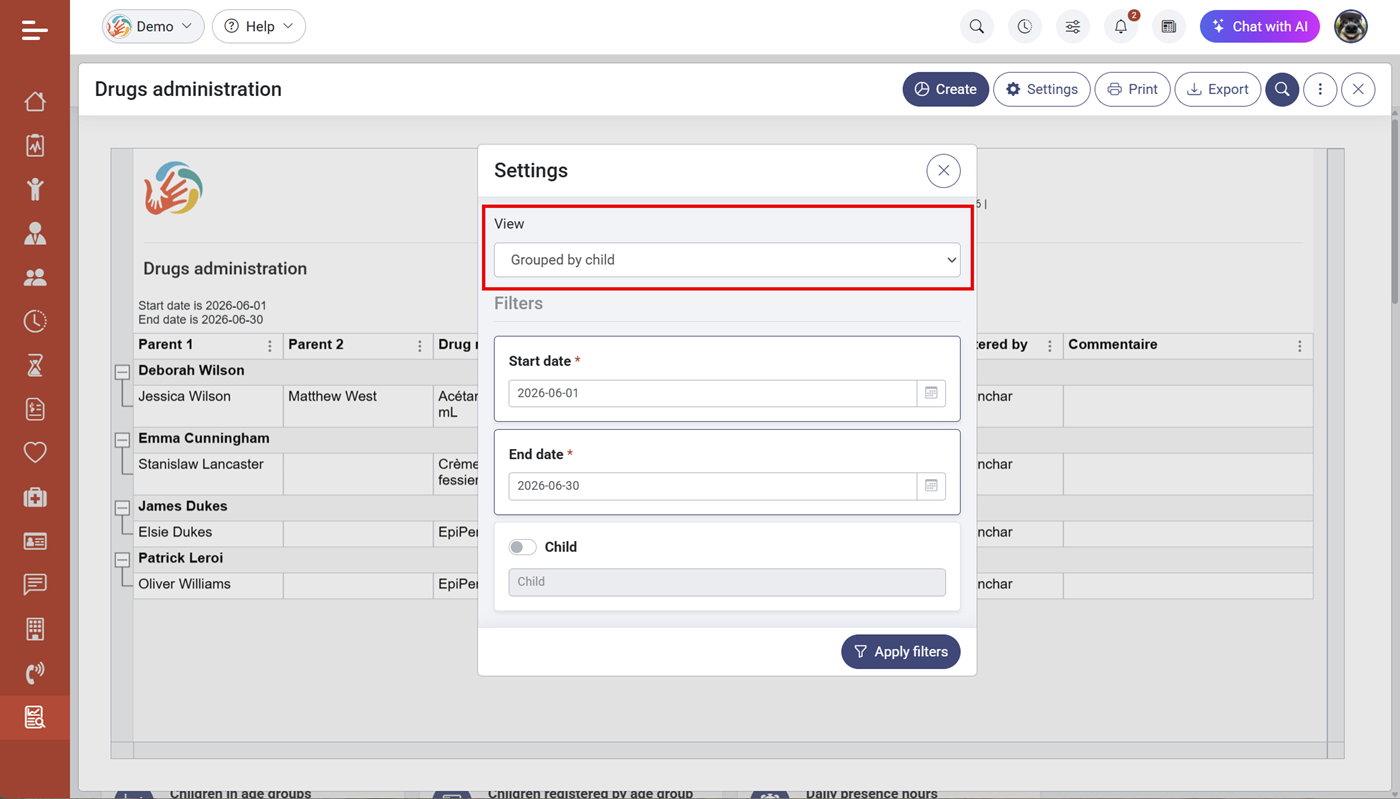Open the notifications bell
The width and height of the screenshot is (1400, 799).
click(x=1121, y=27)
